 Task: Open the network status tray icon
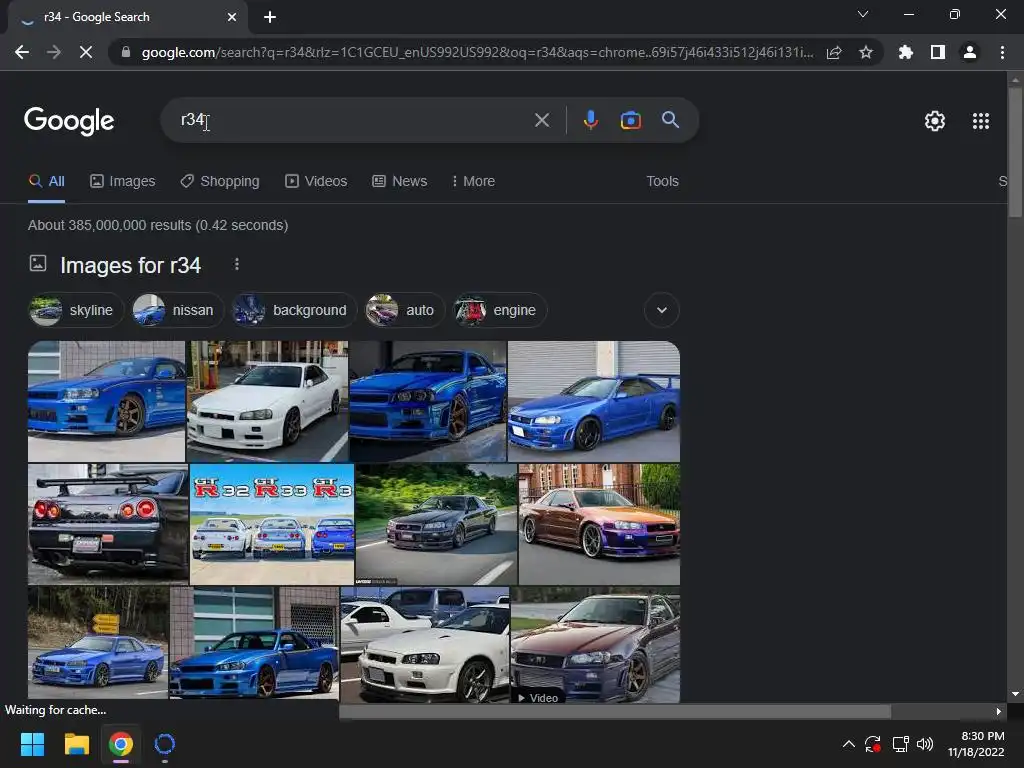click(901, 744)
